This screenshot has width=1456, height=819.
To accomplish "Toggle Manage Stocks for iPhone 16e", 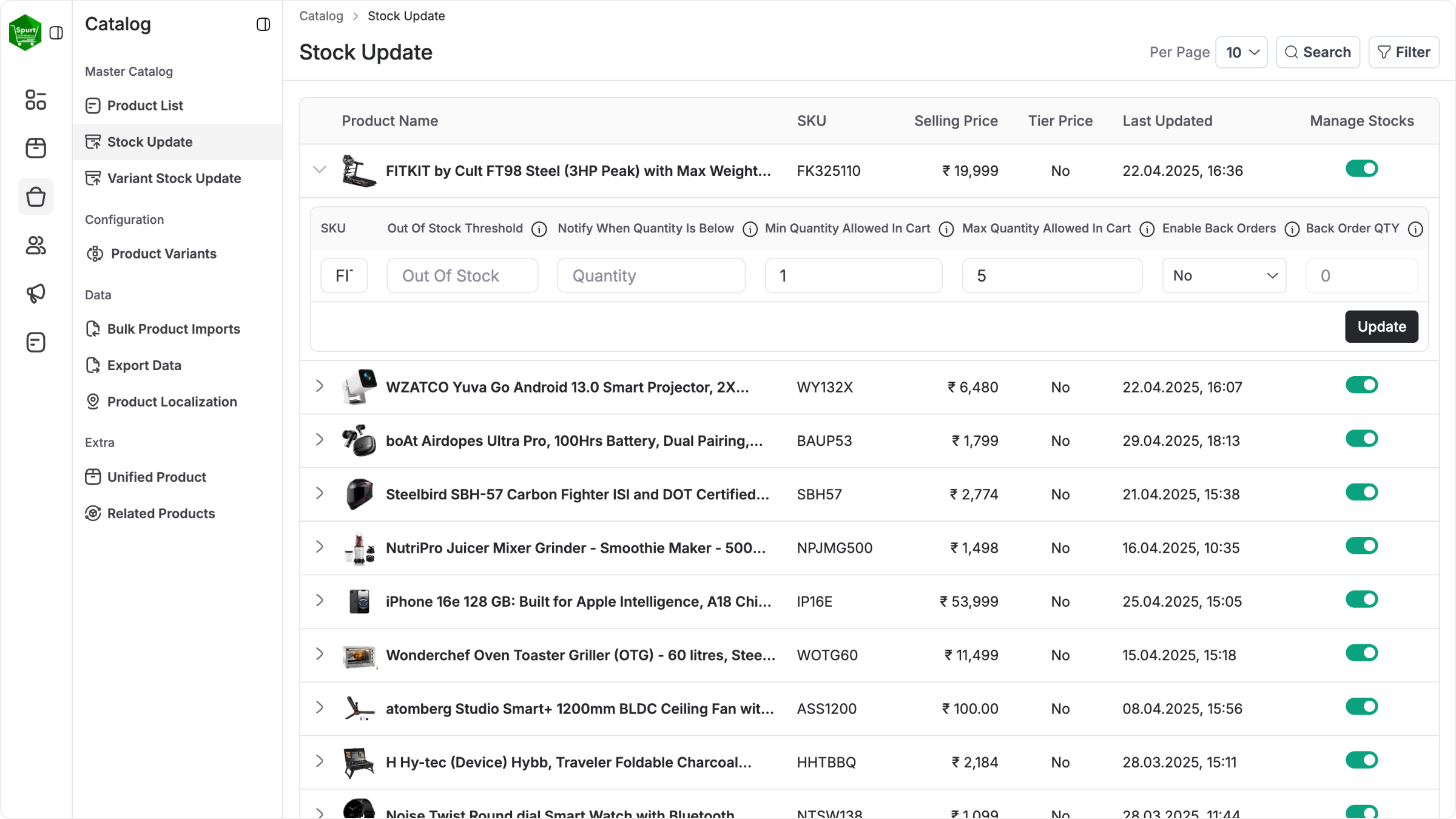I will [1361, 599].
